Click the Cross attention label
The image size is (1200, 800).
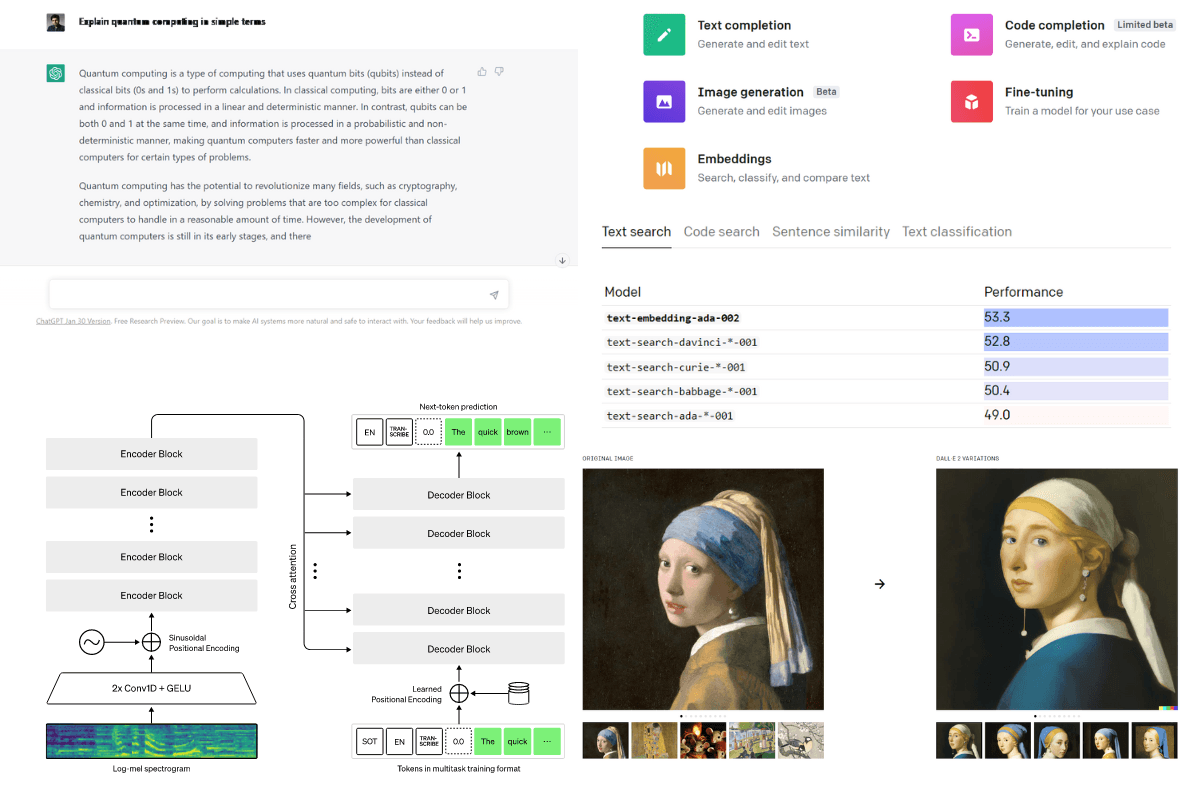[x=293, y=577]
